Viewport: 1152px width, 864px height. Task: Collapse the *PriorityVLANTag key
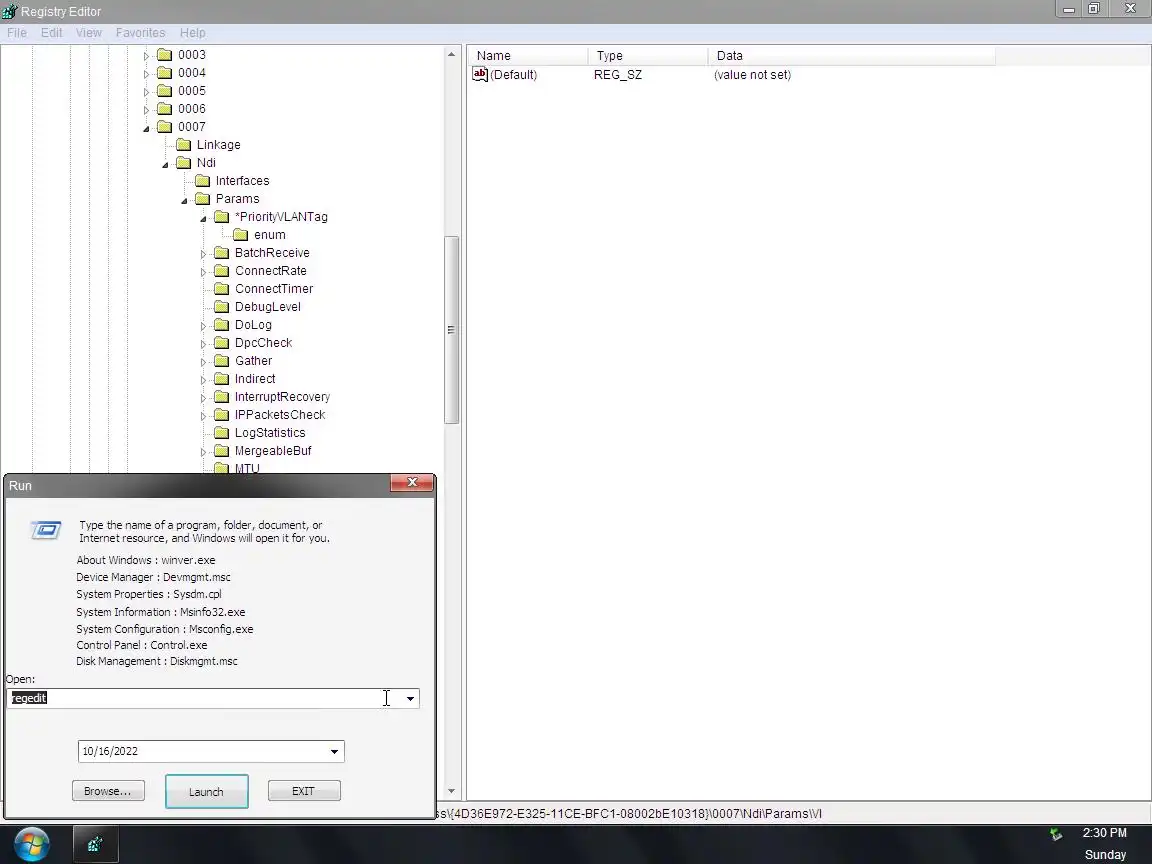tap(204, 218)
